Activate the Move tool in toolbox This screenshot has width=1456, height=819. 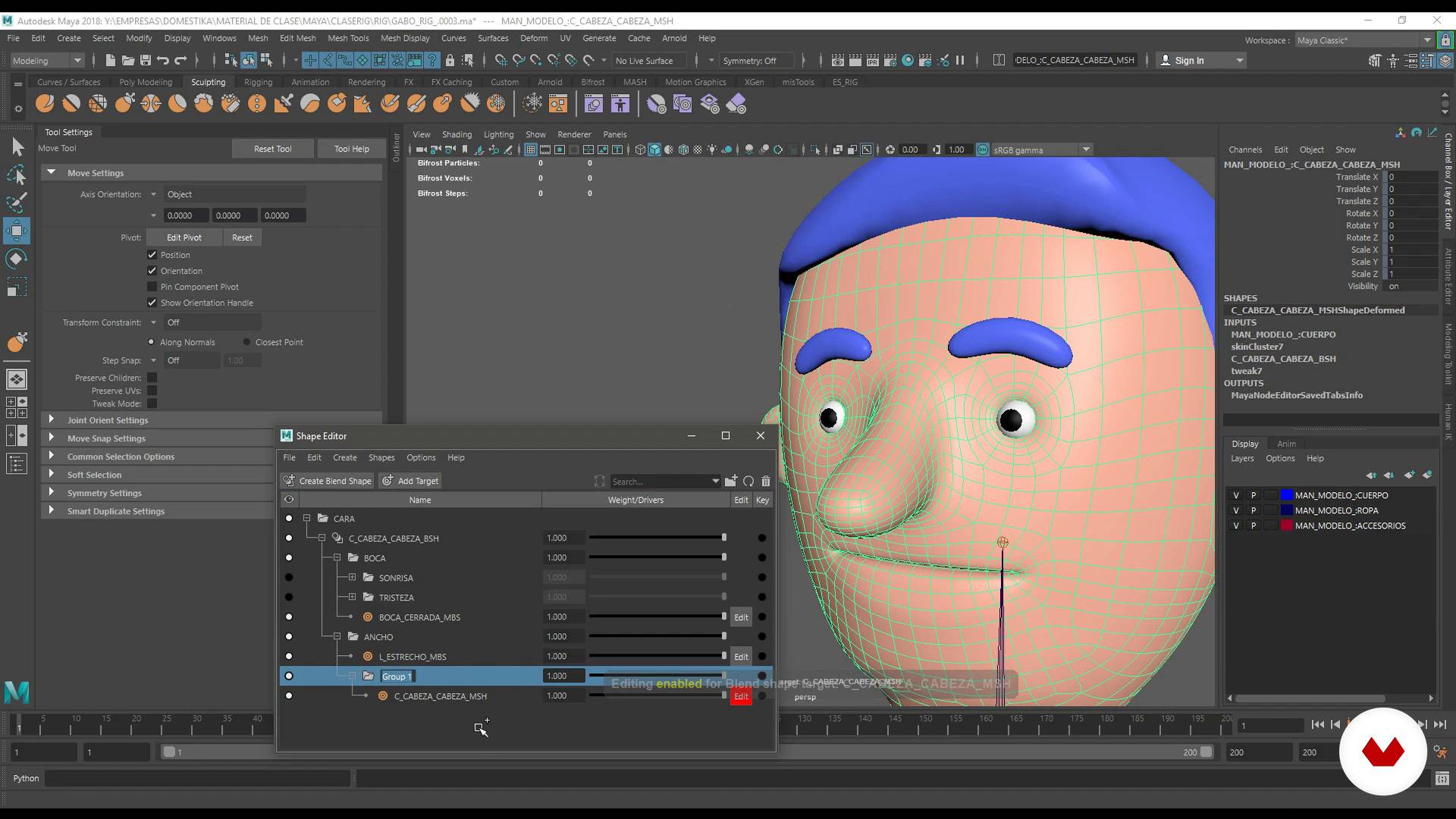coord(17,231)
